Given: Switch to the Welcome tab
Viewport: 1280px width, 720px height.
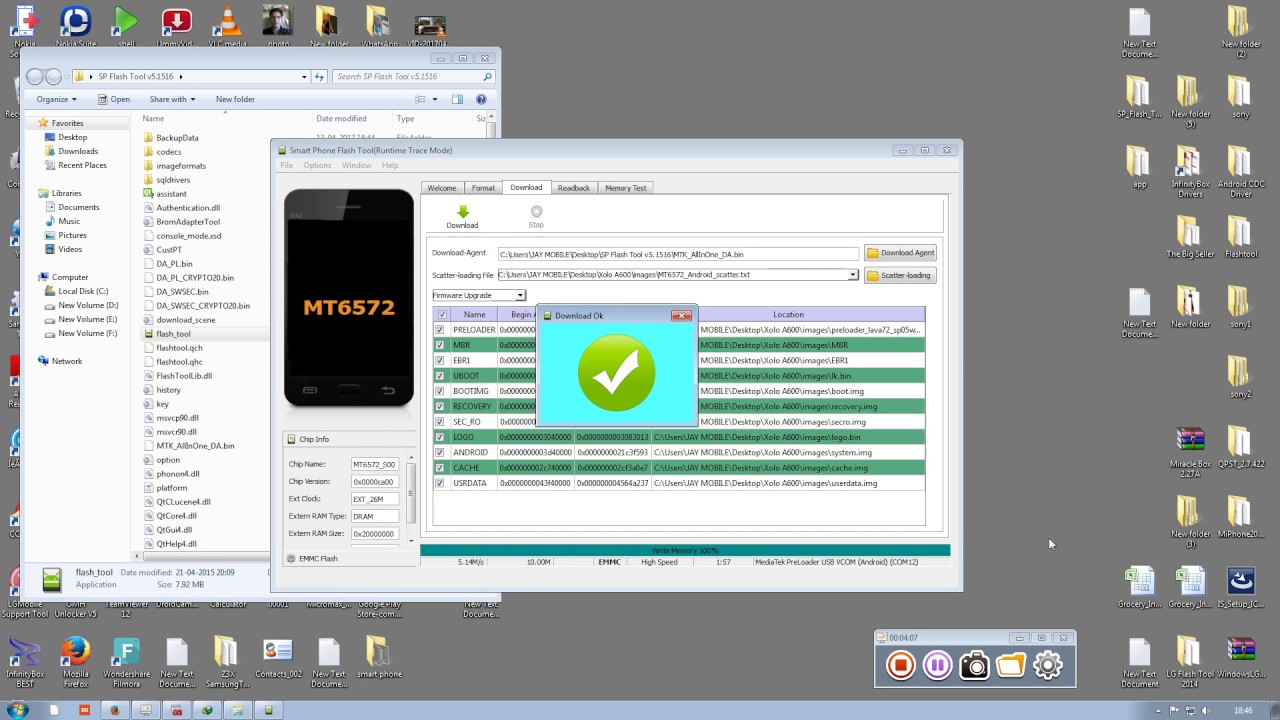Looking at the screenshot, I should [x=442, y=188].
